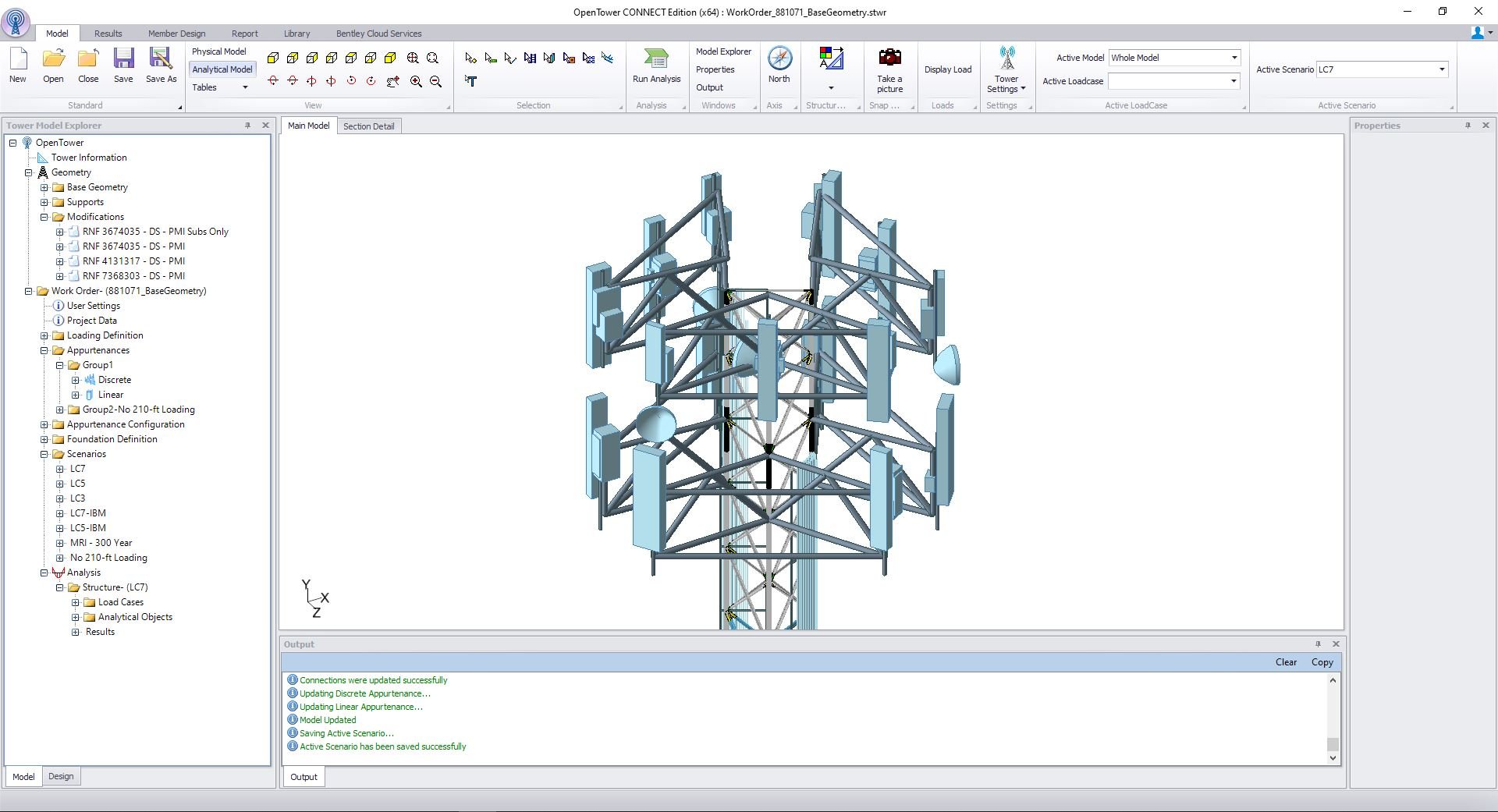
Task: Select 'RNF 4131317 - DS - PMI' modification
Action: (133, 261)
